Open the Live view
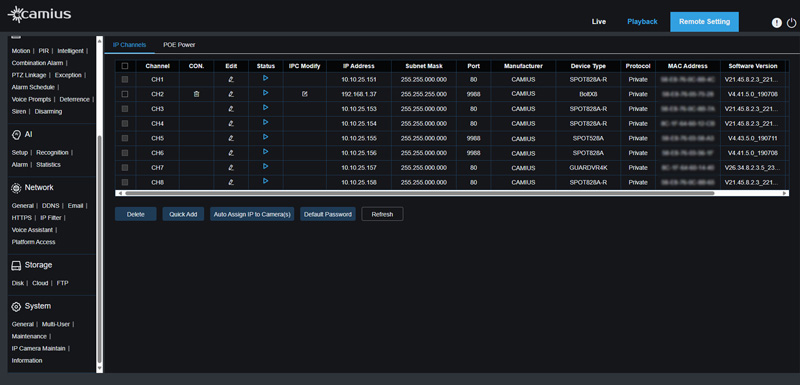This screenshot has width=800, height=385. point(598,22)
